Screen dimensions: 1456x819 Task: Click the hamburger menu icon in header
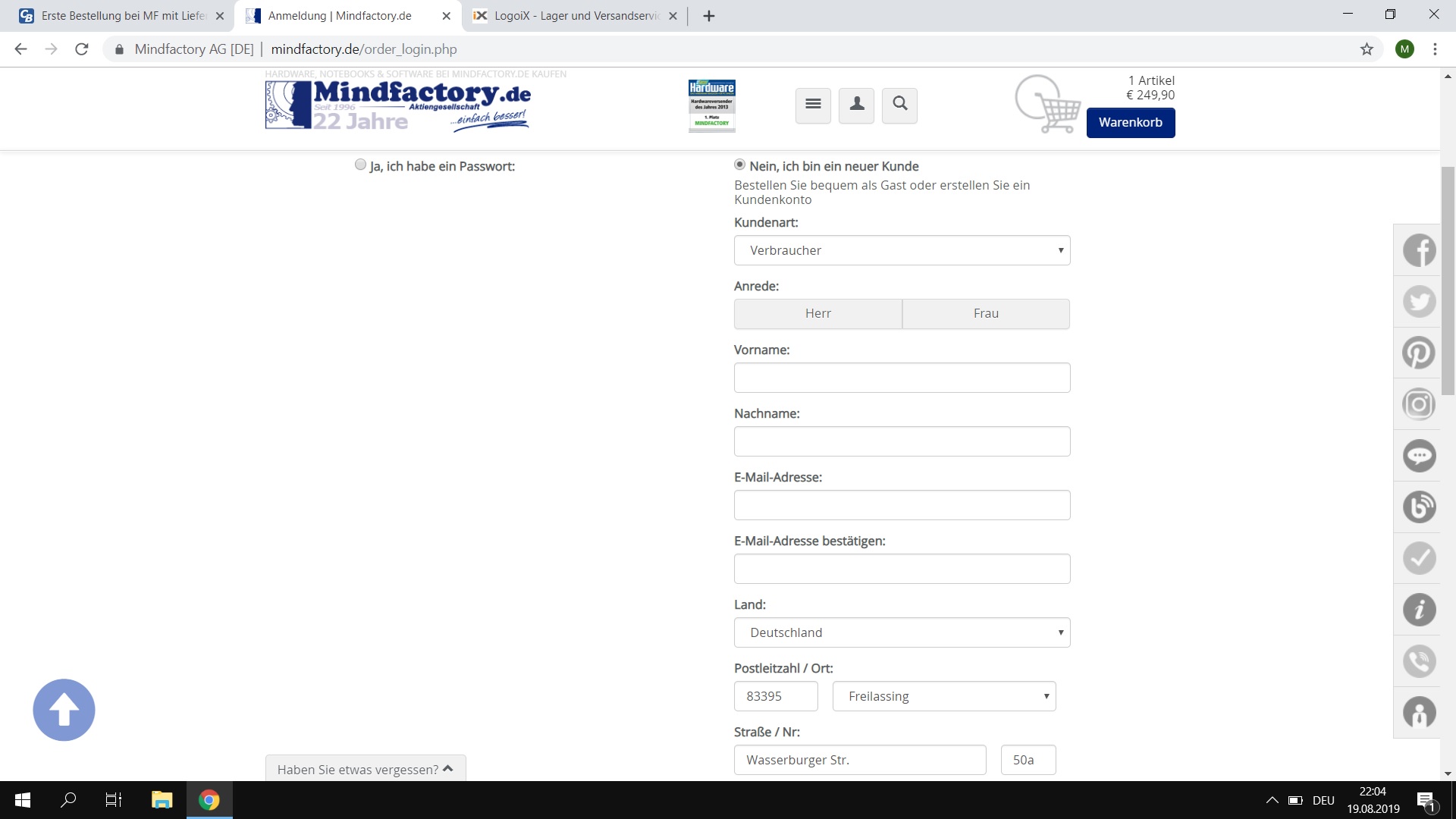tap(813, 105)
